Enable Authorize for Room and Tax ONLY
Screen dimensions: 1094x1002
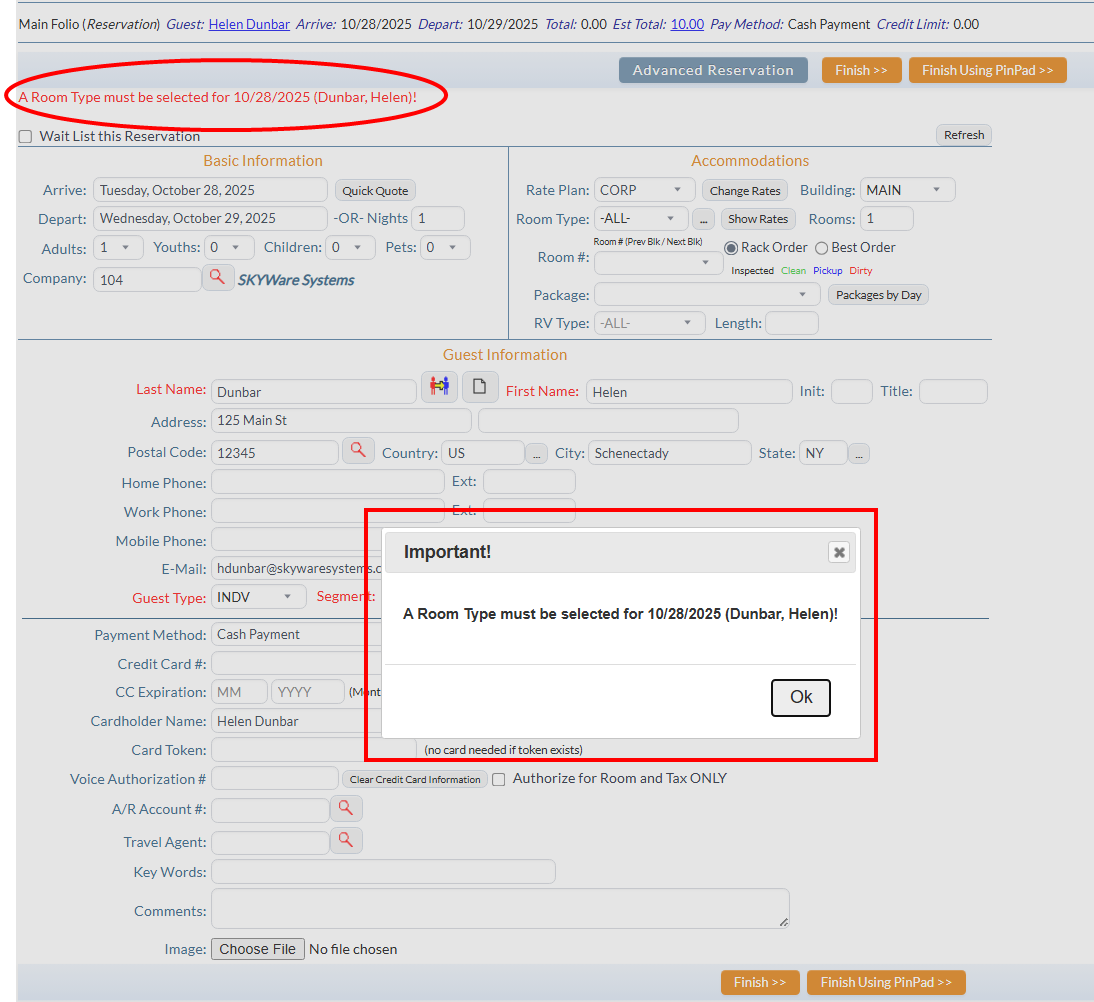(x=499, y=779)
